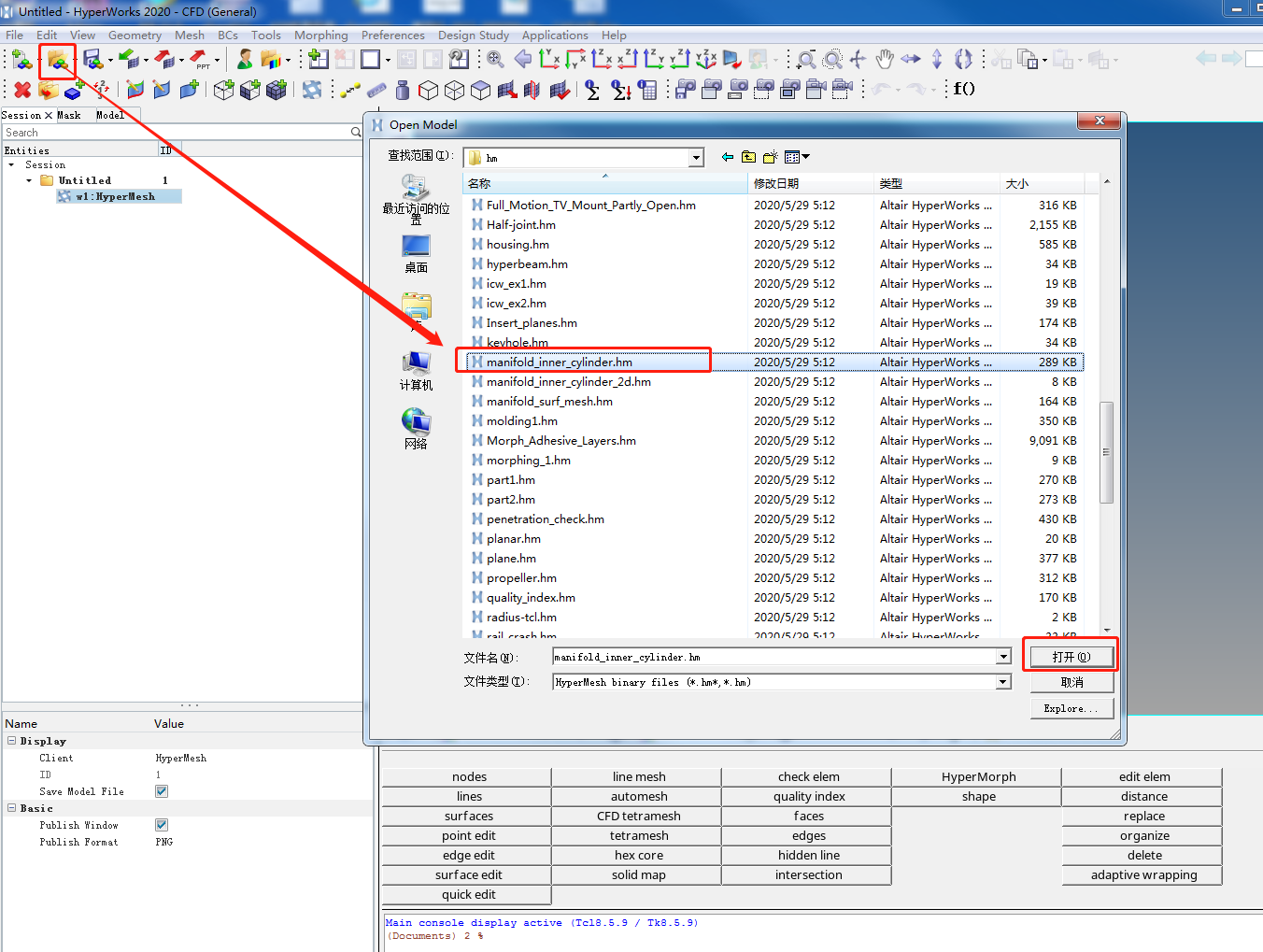This screenshot has height=952, width=1263.
Task: Open the Morphing menu
Action: pyautogui.click(x=320, y=36)
